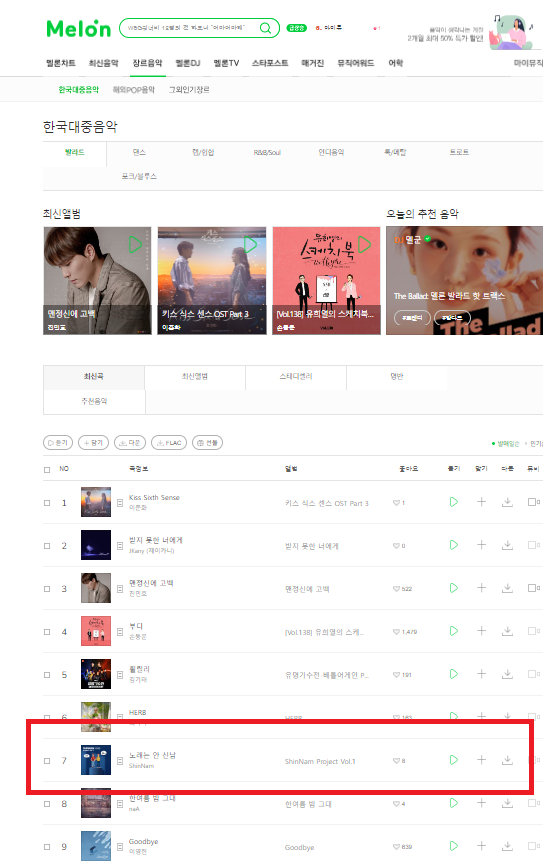The height and width of the screenshot is (865, 543).
Task: Like song number 9 Goodbye heart icon
Action: pyautogui.click(x=396, y=847)
